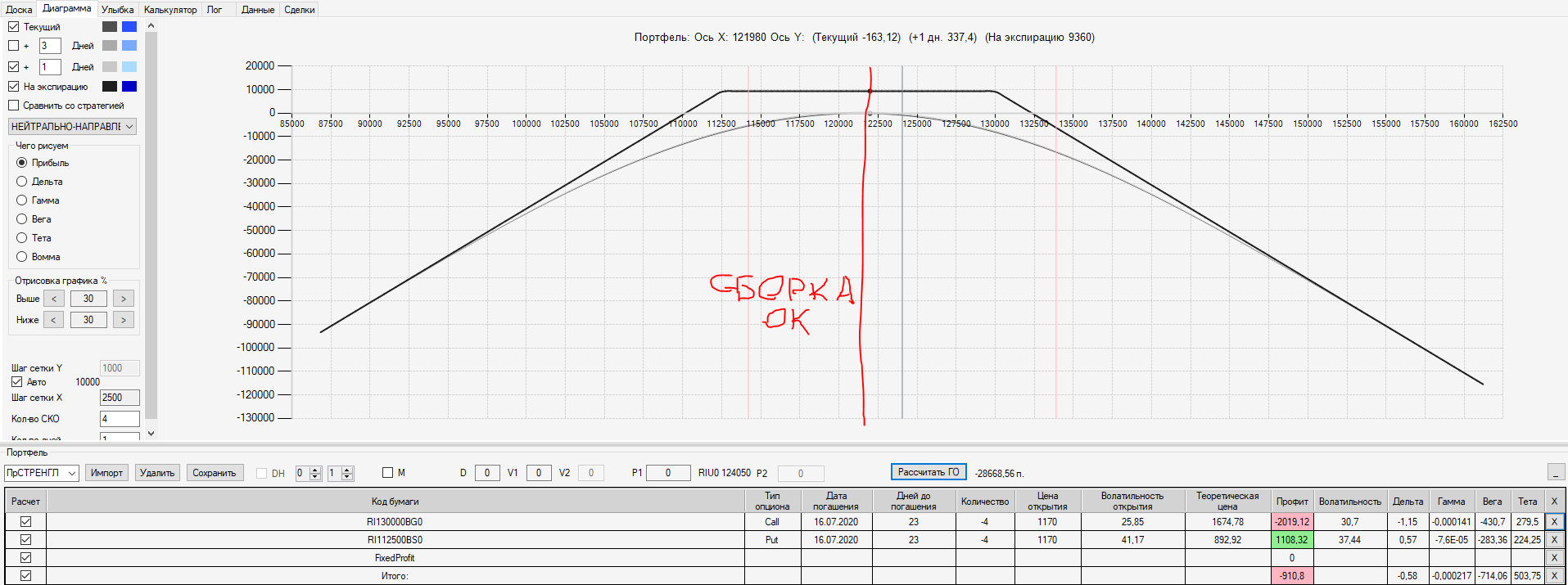Click the Код бумаги column header
This screenshot has height=585, width=1568.
click(395, 502)
